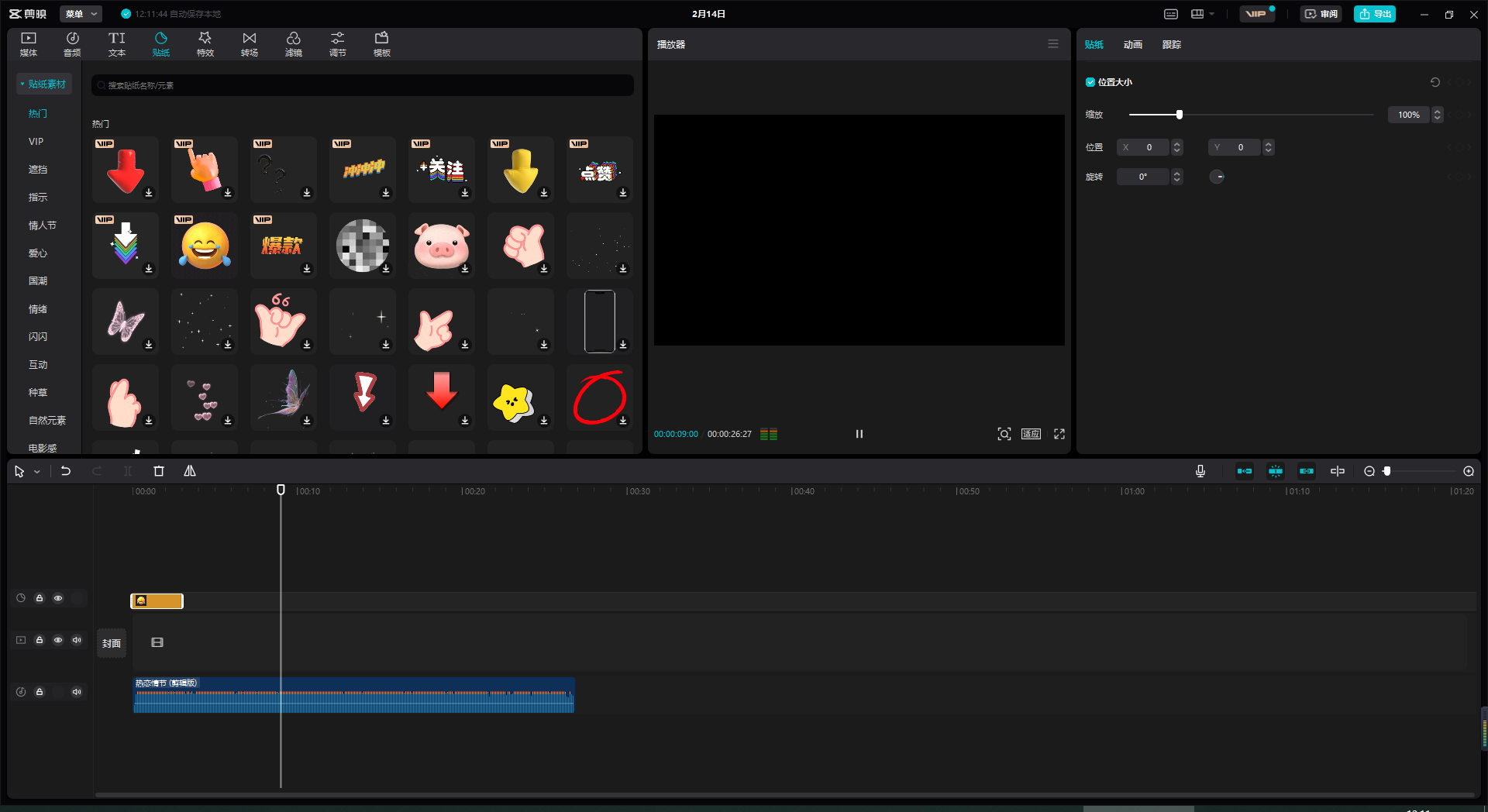This screenshot has width=1488, height=812.
Task: Select the 情人节 sticker category
Action: click(43, 225)
